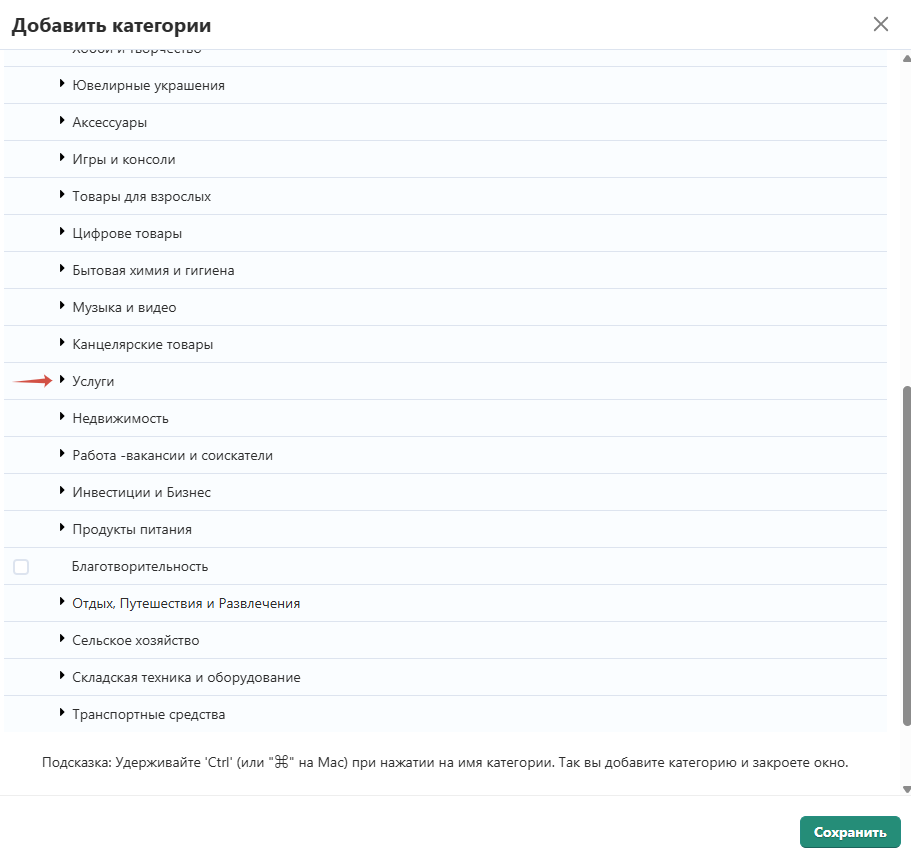
Task: Expand the Услуги category arrow
Action: [62, 381]
